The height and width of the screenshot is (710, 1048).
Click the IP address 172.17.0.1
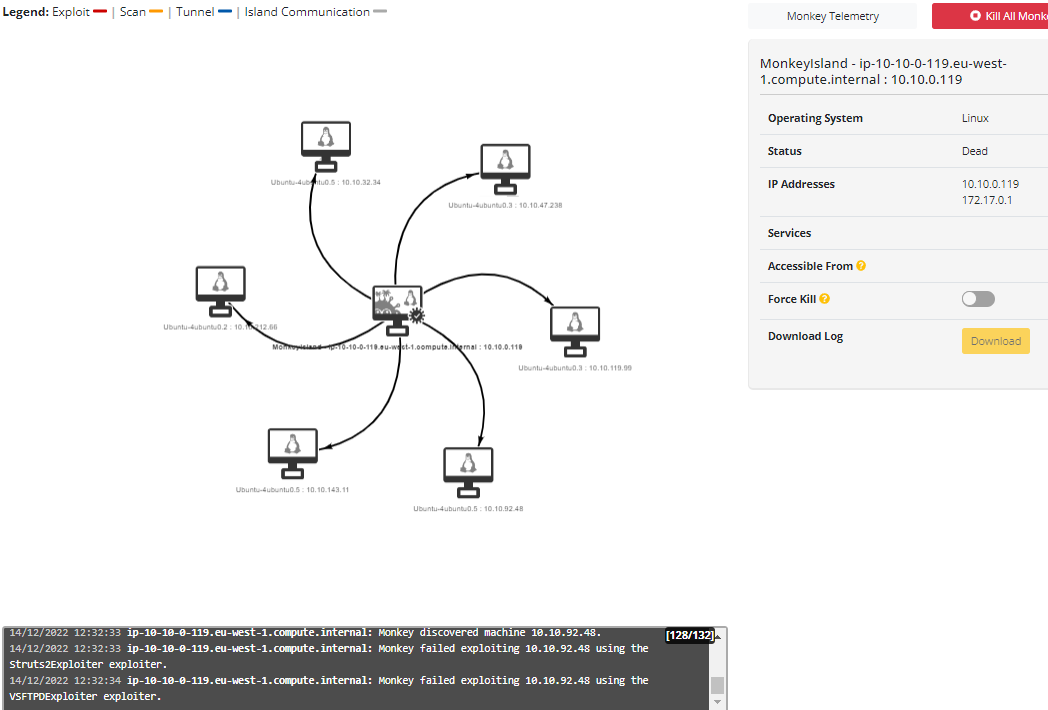[x=987, y=200]
